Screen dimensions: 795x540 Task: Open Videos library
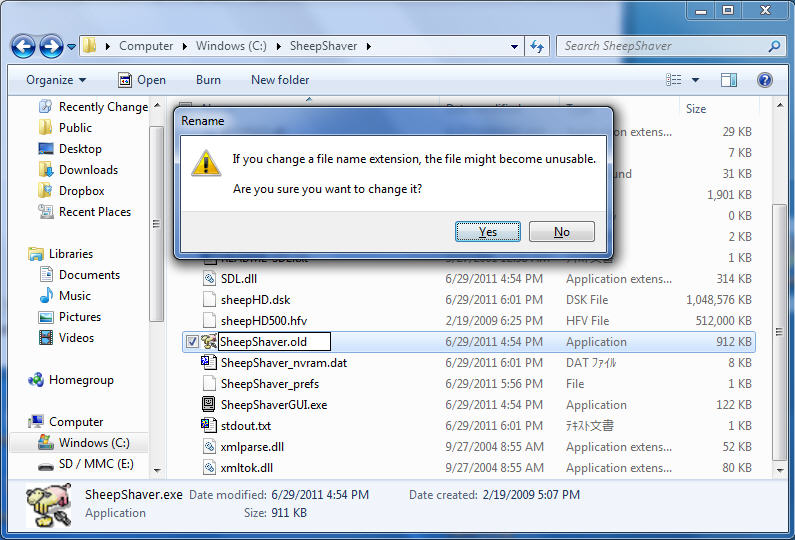66,338
